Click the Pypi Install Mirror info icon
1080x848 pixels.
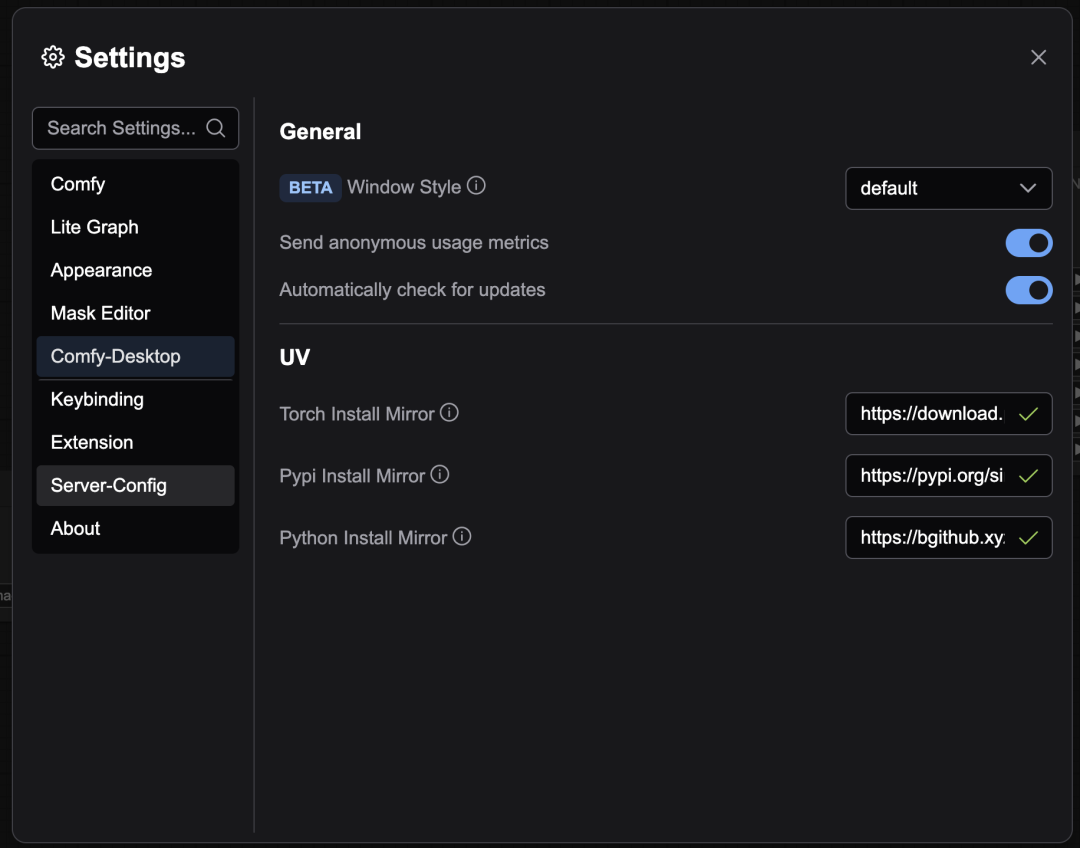pyautogui.click(x=440, y=475)
